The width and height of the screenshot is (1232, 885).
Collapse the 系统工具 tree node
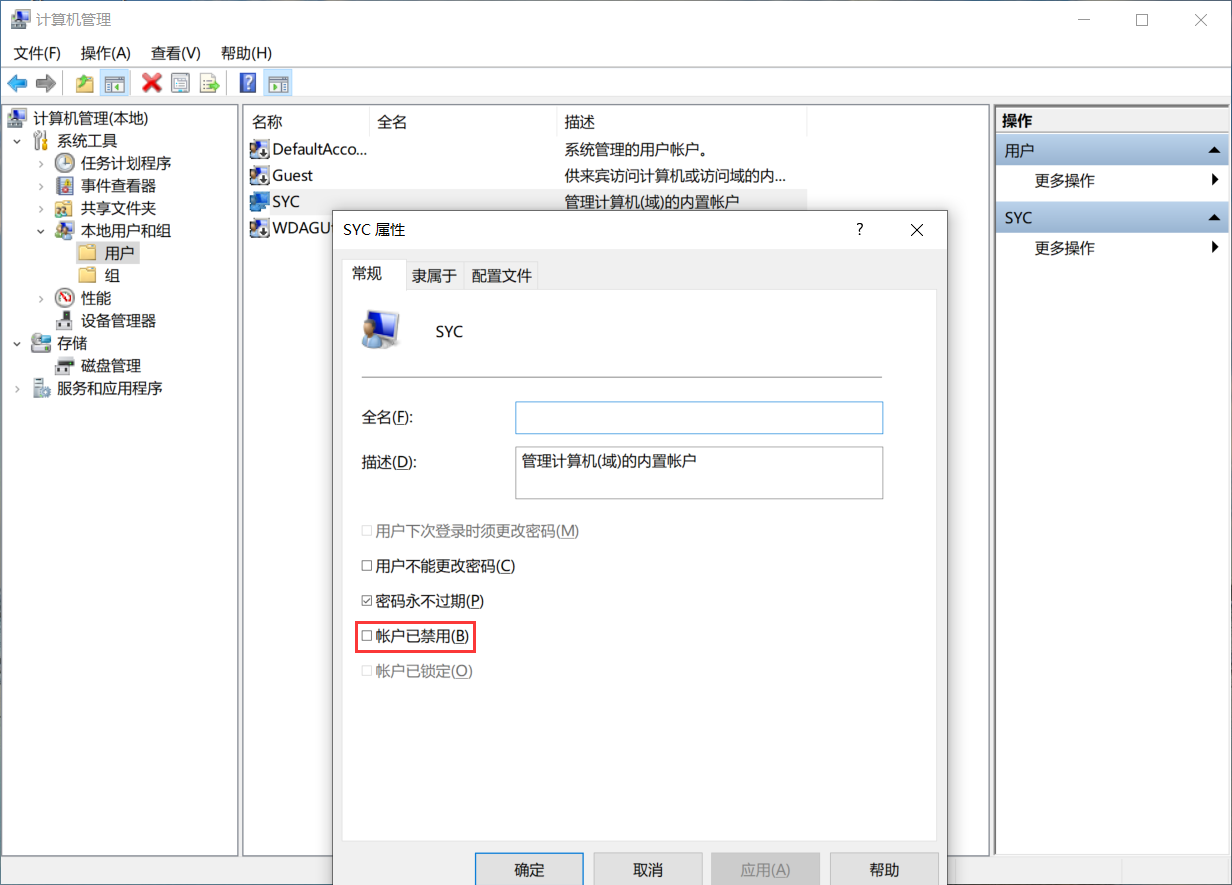tap(17, 141)
